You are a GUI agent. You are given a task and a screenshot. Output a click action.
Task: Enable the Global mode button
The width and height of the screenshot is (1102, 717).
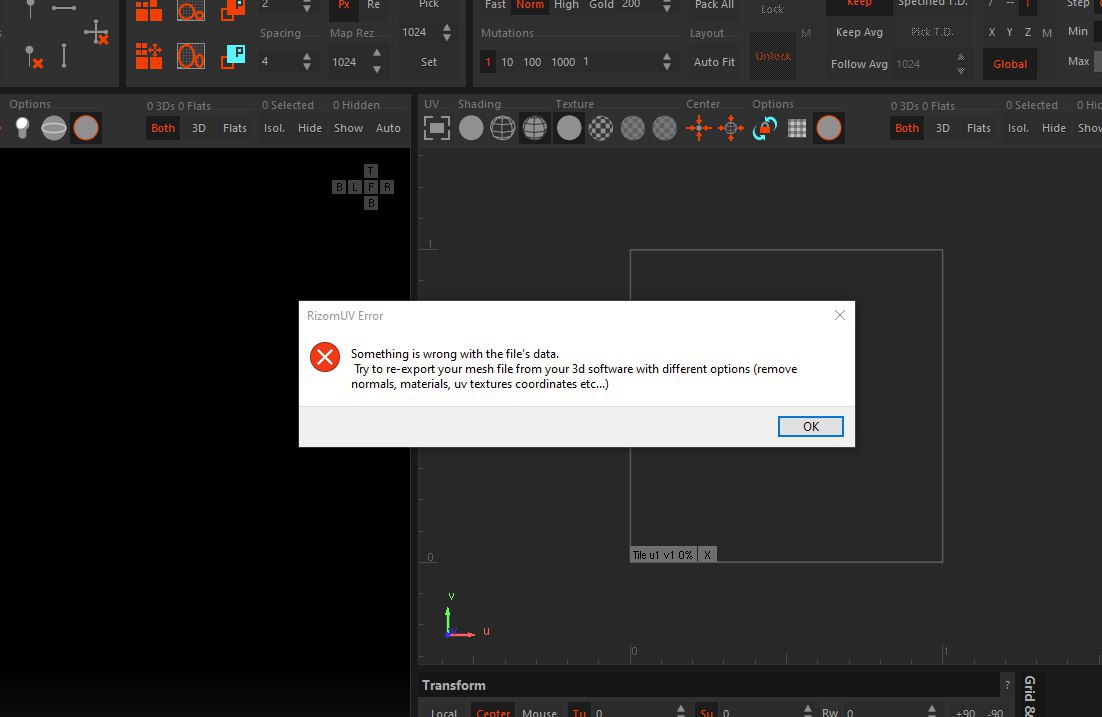(x=1010, y=64)
